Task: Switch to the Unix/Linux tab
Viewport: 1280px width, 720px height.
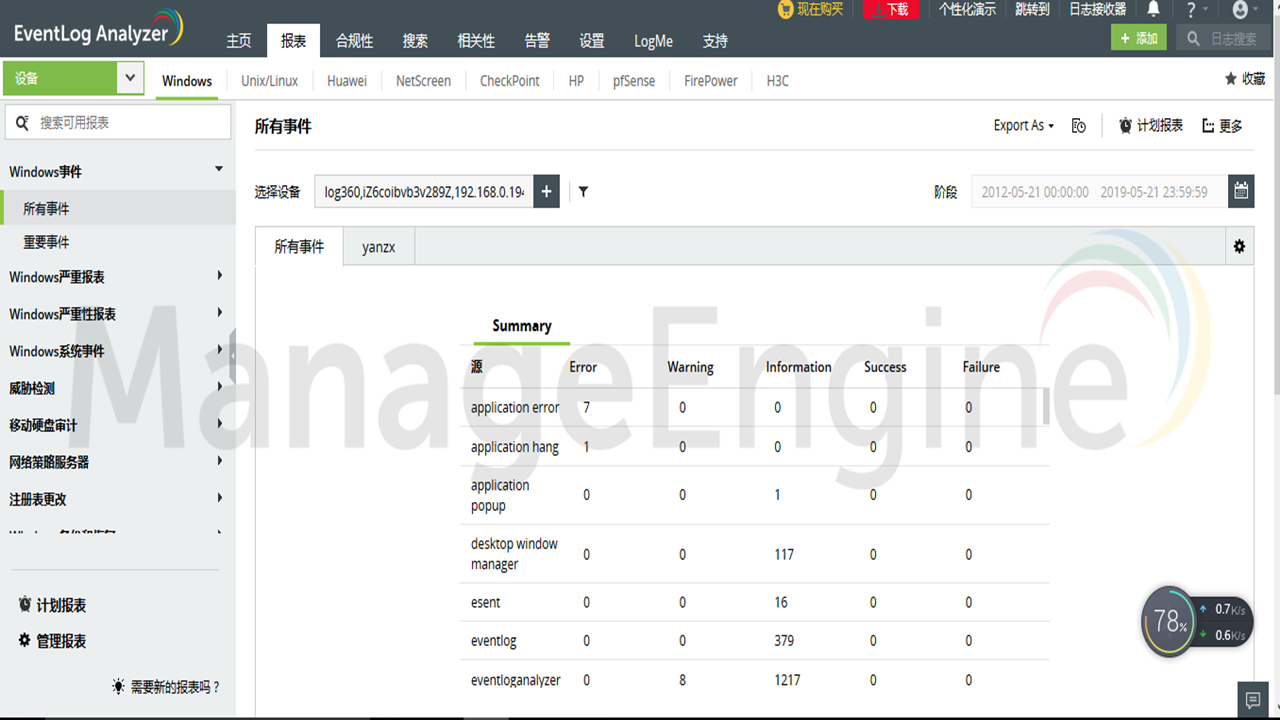Action: point(268,80)
